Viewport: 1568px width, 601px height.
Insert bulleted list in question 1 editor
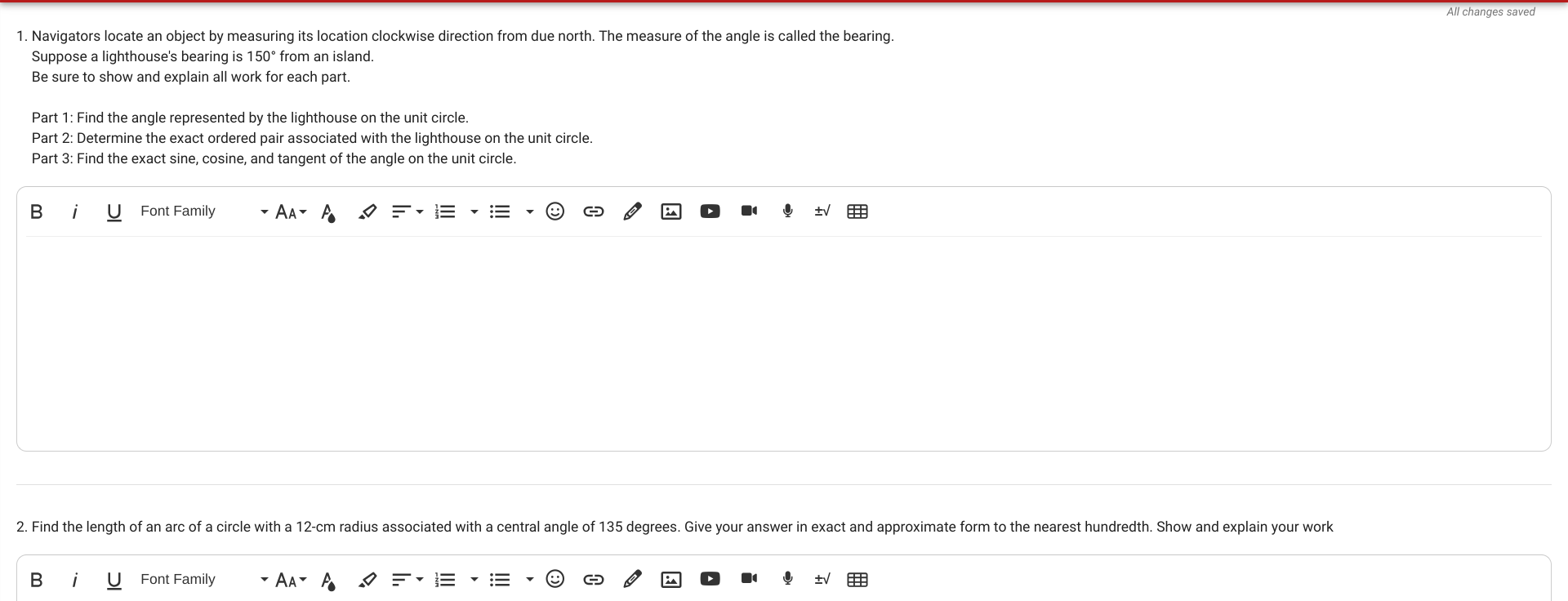500,211
